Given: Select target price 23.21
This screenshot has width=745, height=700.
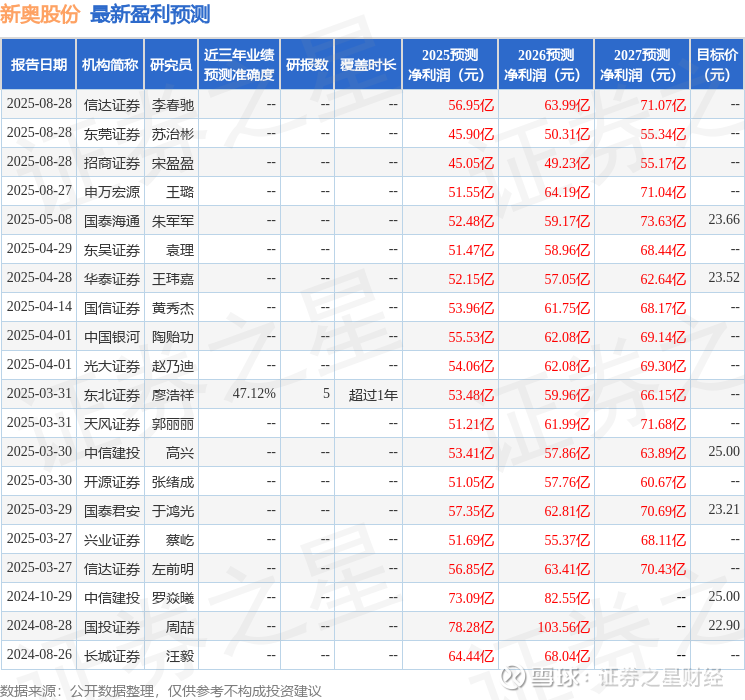Looking at the screenshot, I should point(724,509).
